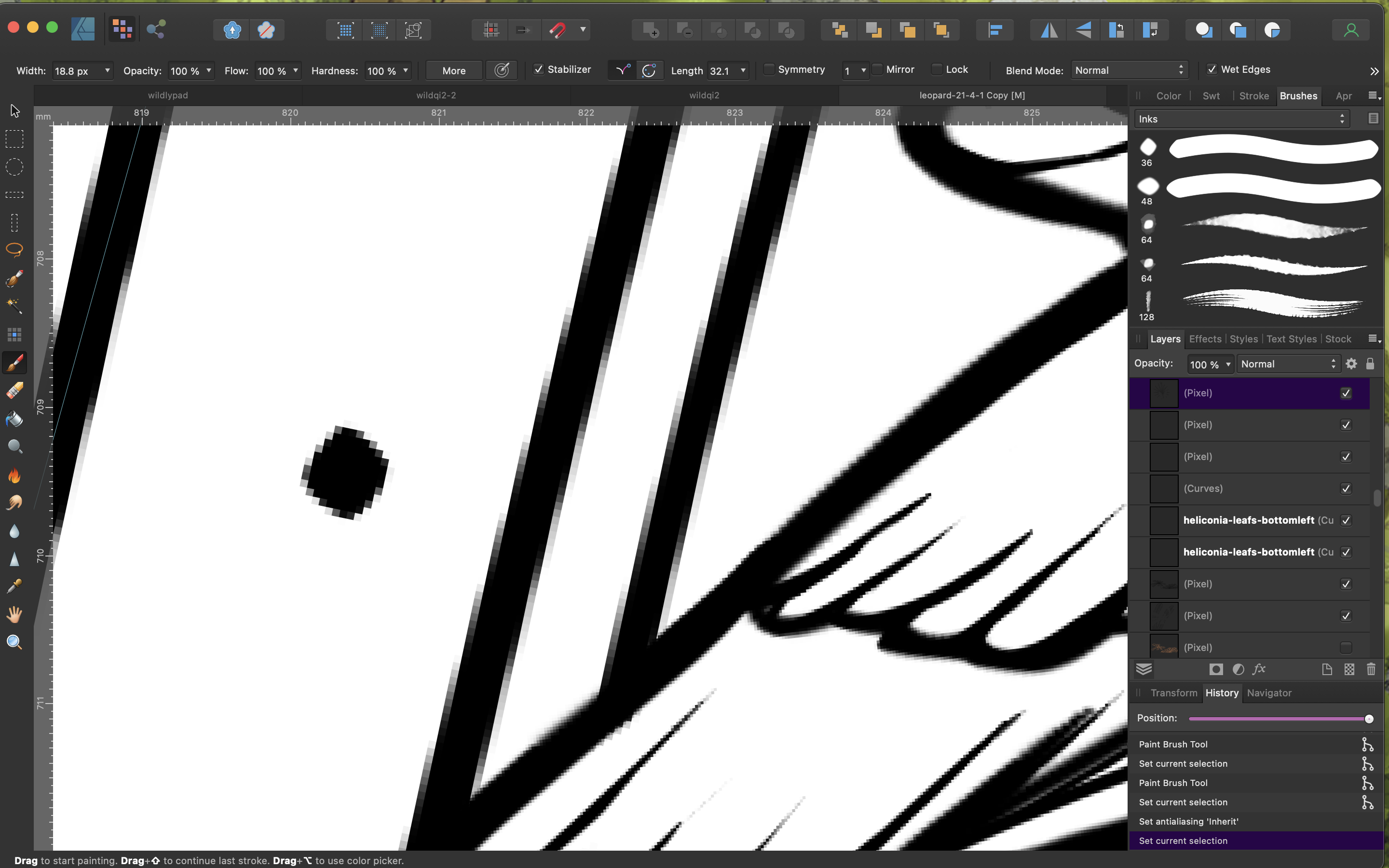
Task: Open the Inks brush category dropdown
Action: click(1241, 119)
